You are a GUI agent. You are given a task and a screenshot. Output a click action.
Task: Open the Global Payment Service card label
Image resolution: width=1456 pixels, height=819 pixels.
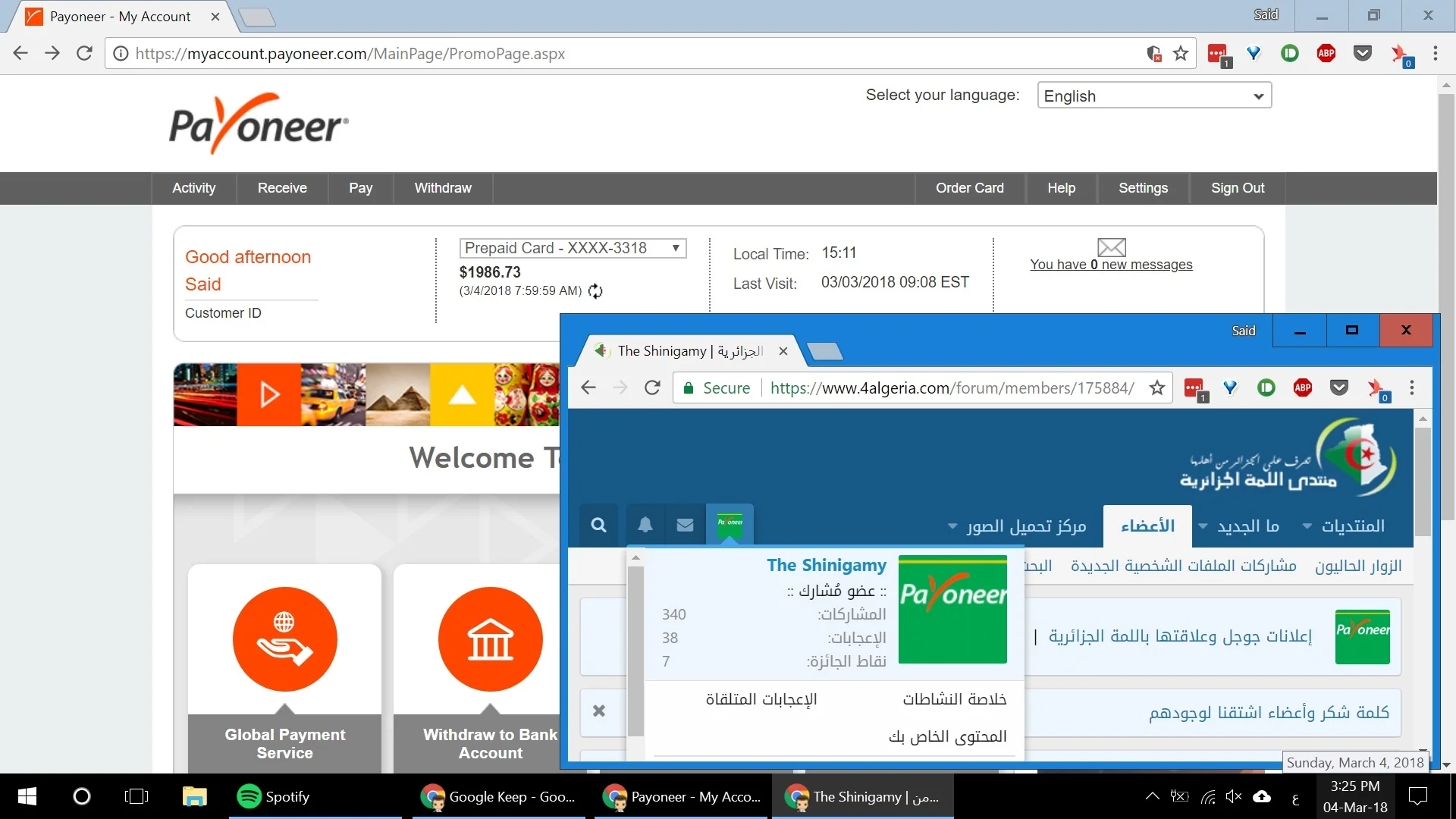point(284,743)
